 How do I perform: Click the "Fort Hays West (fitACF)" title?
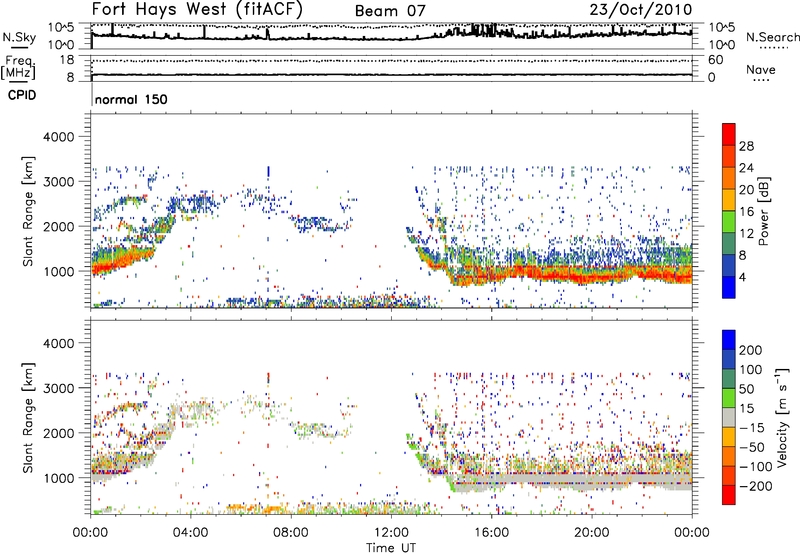tap(197, 10)
